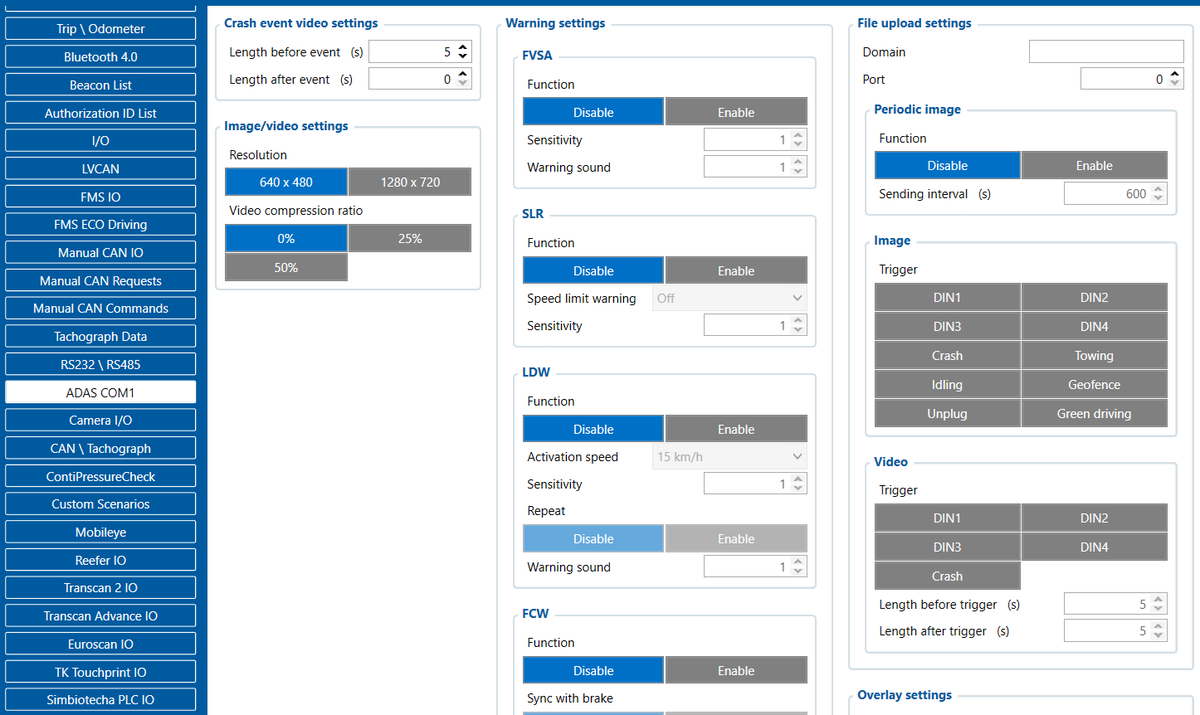This screenshot has height=715, width=1200.
Task: Open the LDW Activation speed dropdown
Action: [x=728, y=457]
